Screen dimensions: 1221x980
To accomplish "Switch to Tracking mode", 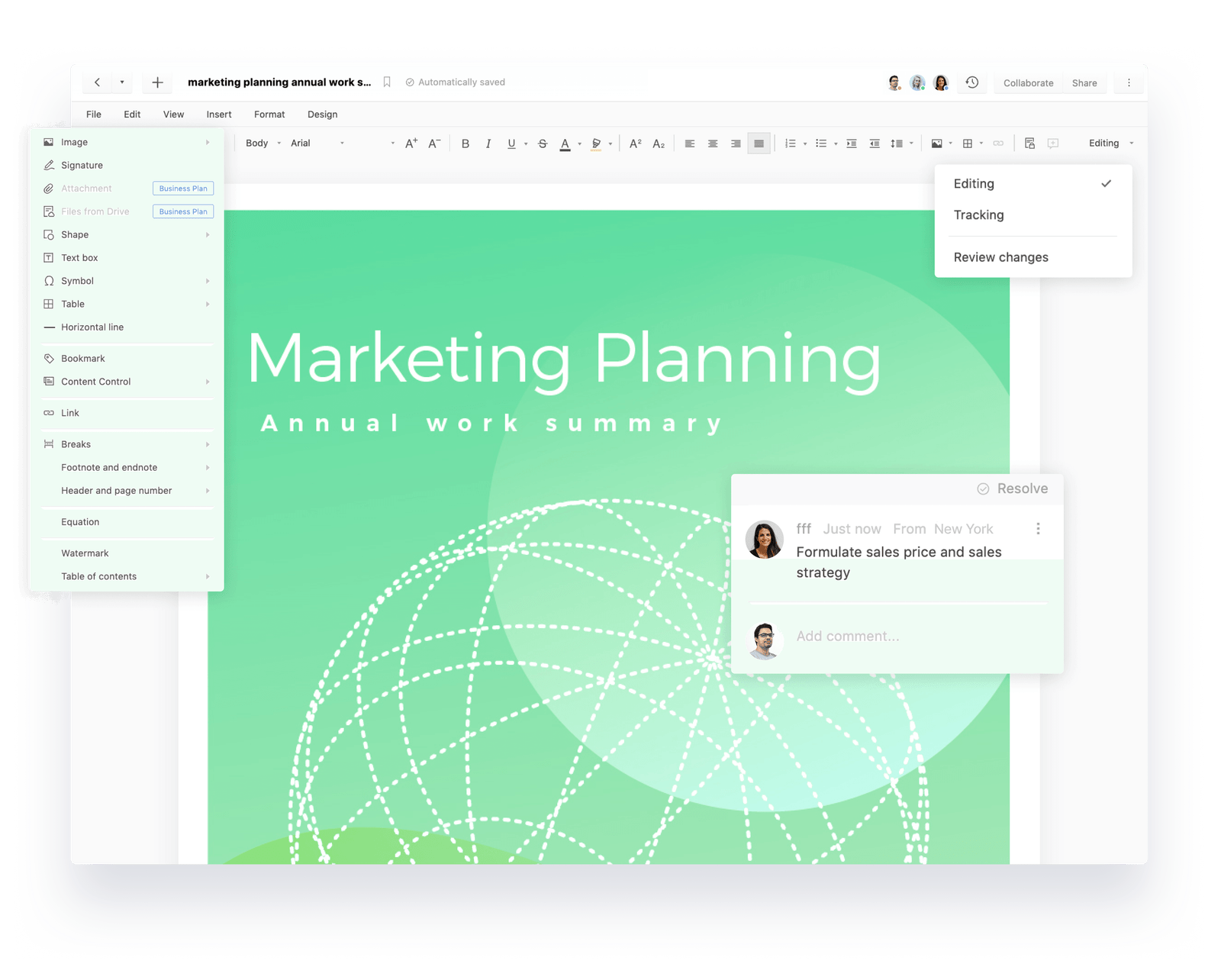I will (978, 215).
